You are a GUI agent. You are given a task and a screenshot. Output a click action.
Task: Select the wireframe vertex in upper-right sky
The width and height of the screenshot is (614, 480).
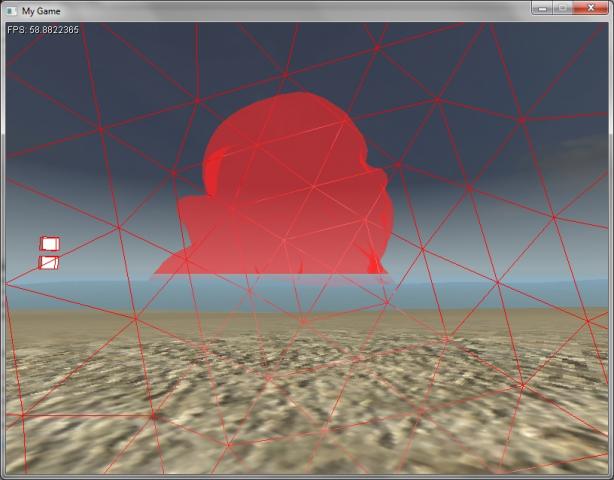[x=521, y=120]
